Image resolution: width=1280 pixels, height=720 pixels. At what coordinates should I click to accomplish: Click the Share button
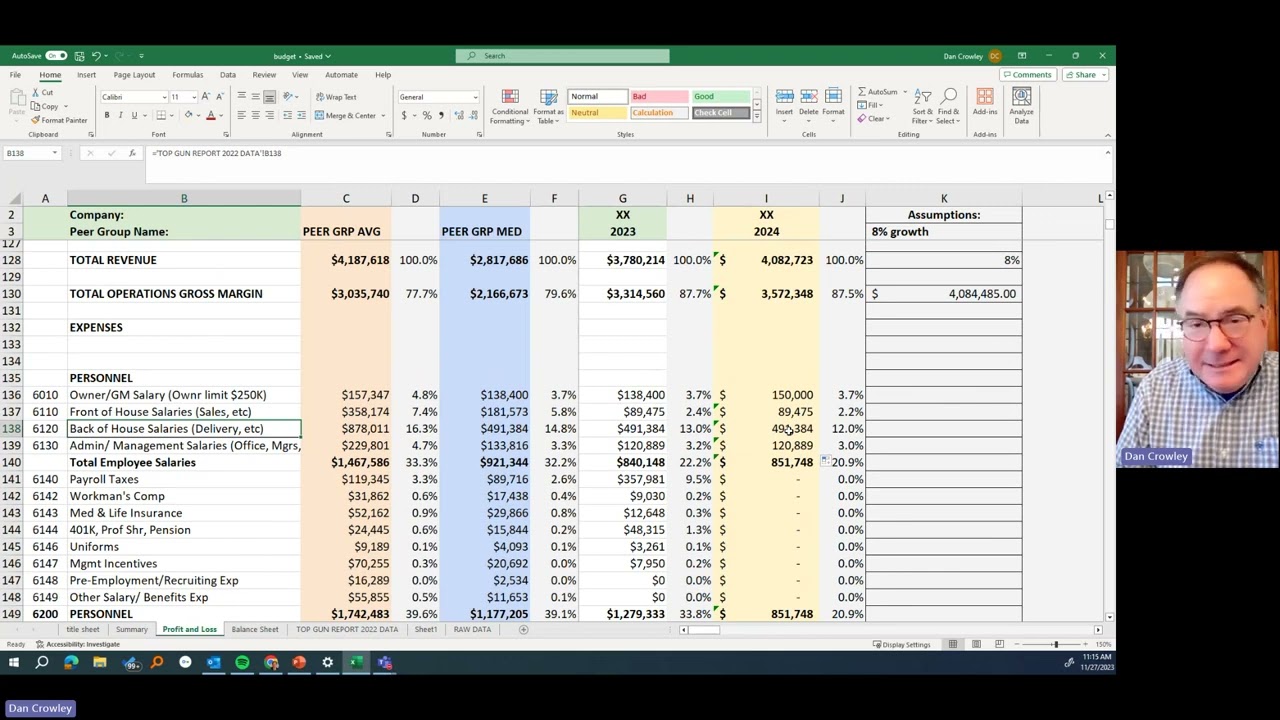click(x=1081, y=75)
